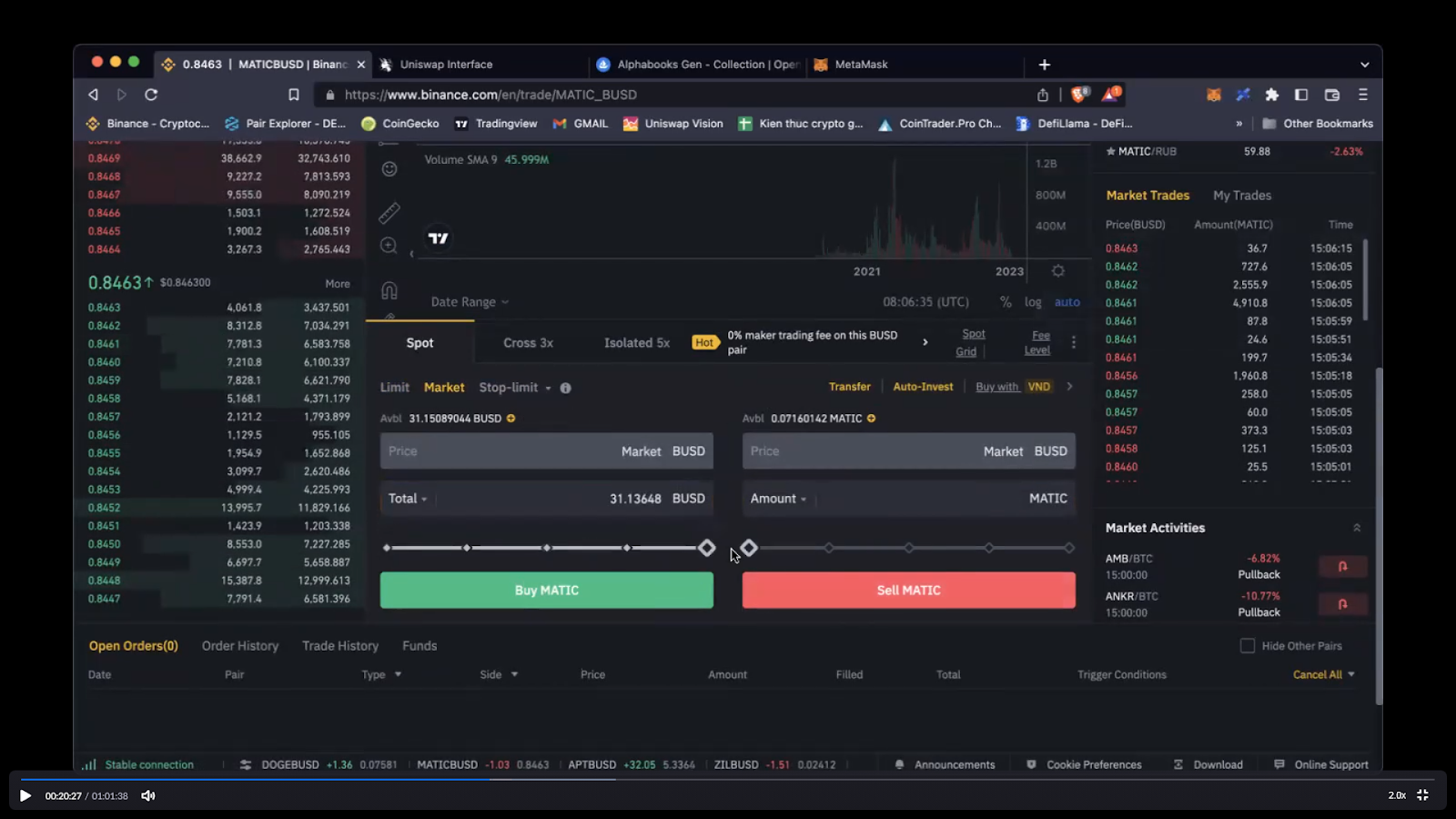Open the three-dot trade panel options
The width and height of the screenshot is (1456, 819).
pyautogui.click(x=1074, y=343)
